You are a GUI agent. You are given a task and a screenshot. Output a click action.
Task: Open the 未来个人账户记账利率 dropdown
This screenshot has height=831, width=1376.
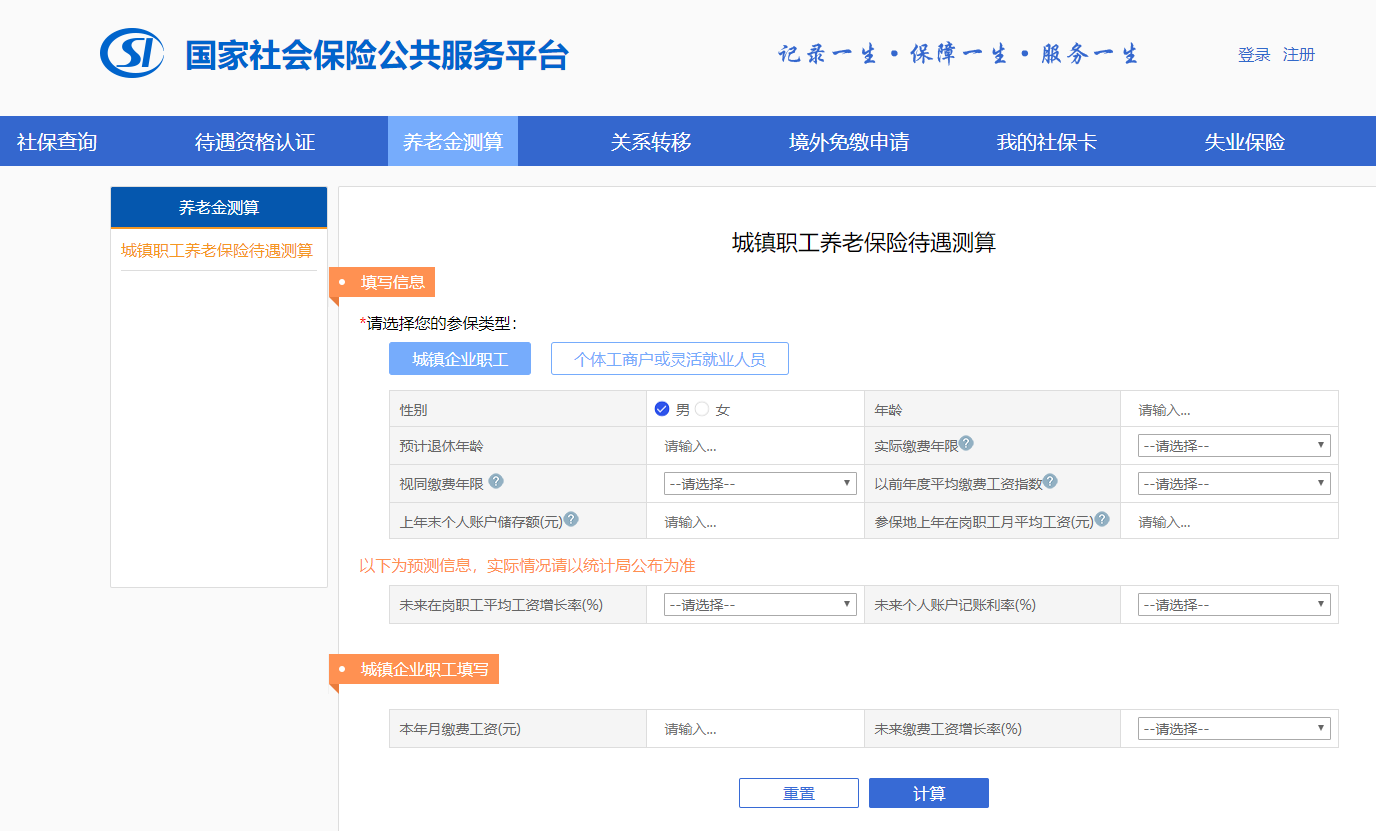click(x=1233, y=603)
